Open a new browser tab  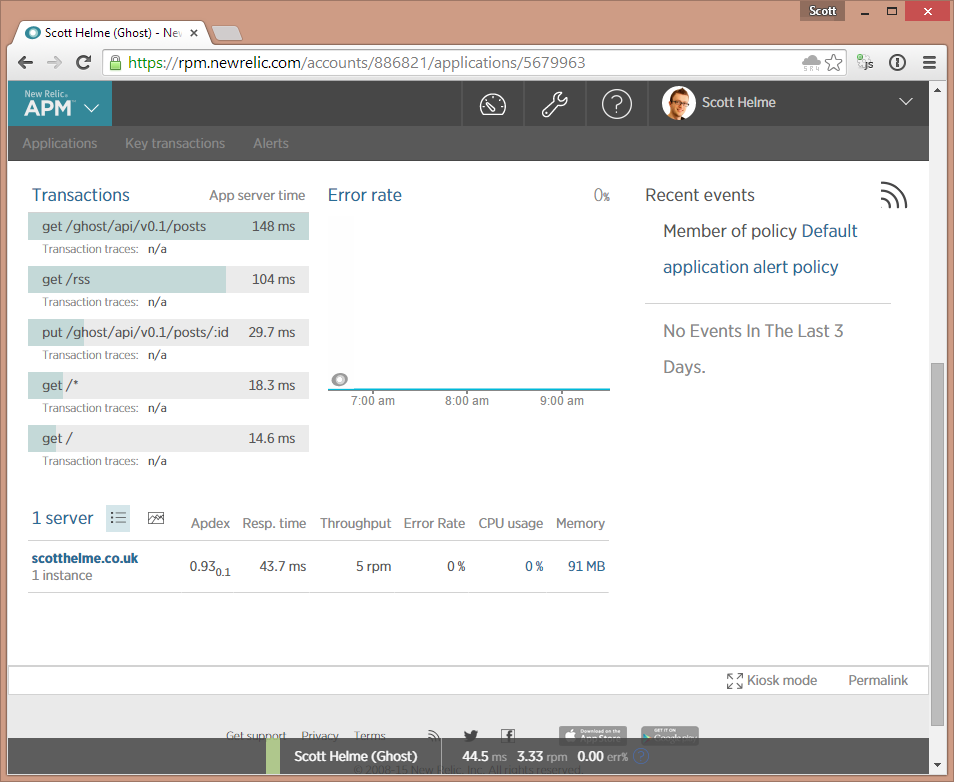point(227,33)
